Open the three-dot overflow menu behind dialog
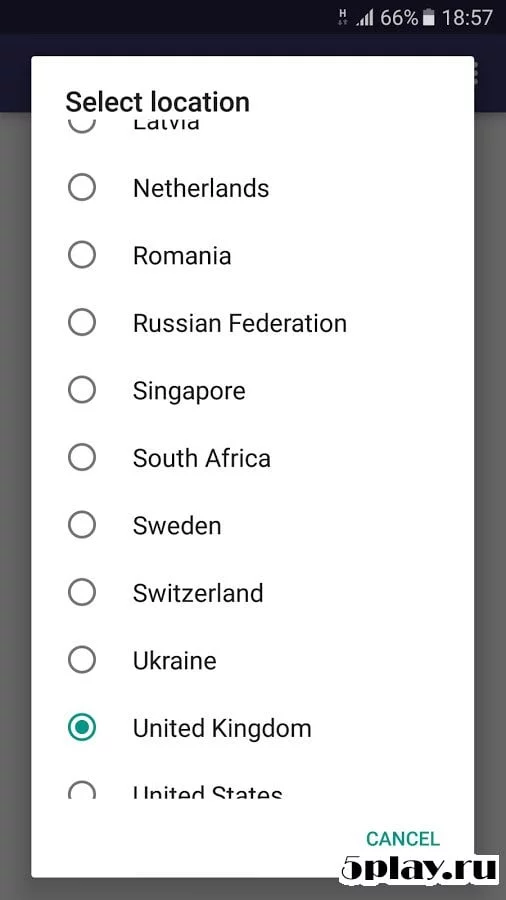 pyautogui.click(x=475, y=73)
